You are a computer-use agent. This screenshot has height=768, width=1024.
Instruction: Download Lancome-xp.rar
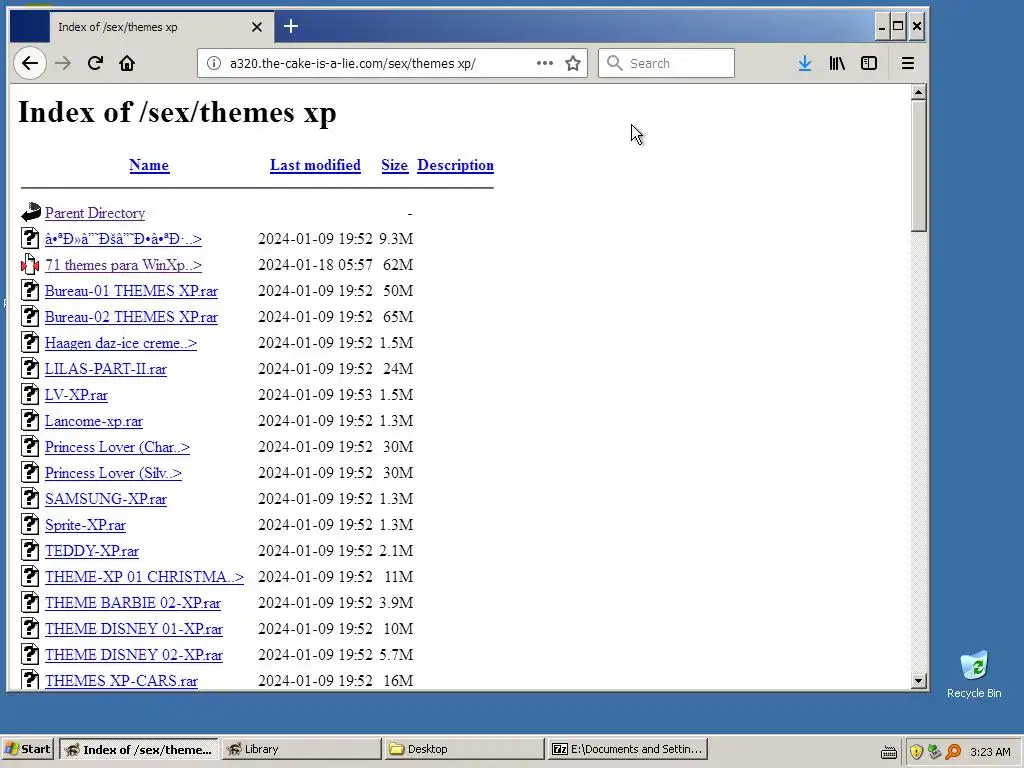point(94,421)
